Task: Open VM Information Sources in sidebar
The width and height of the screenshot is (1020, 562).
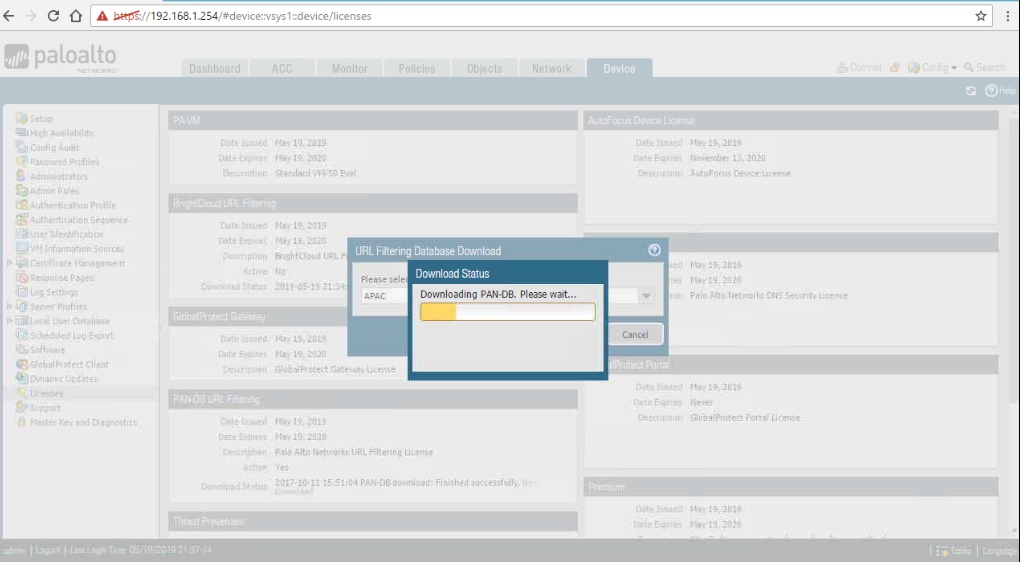Action: 77,248
